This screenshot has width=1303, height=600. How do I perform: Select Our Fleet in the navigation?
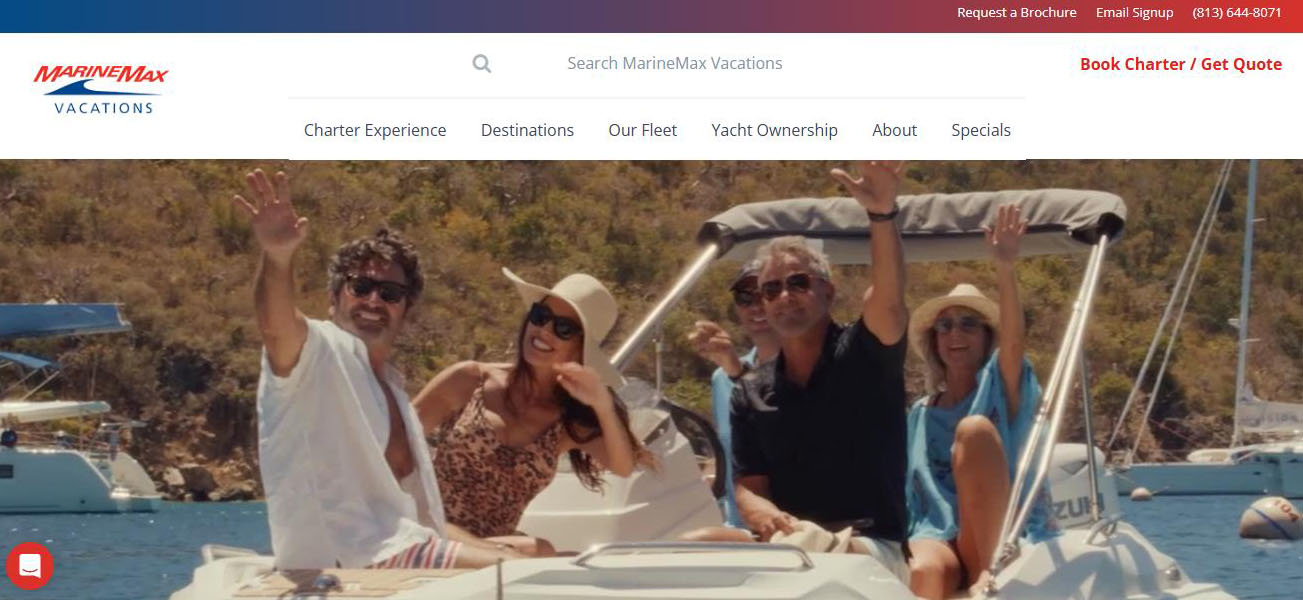pyautogui.click(x=642, y=130)
